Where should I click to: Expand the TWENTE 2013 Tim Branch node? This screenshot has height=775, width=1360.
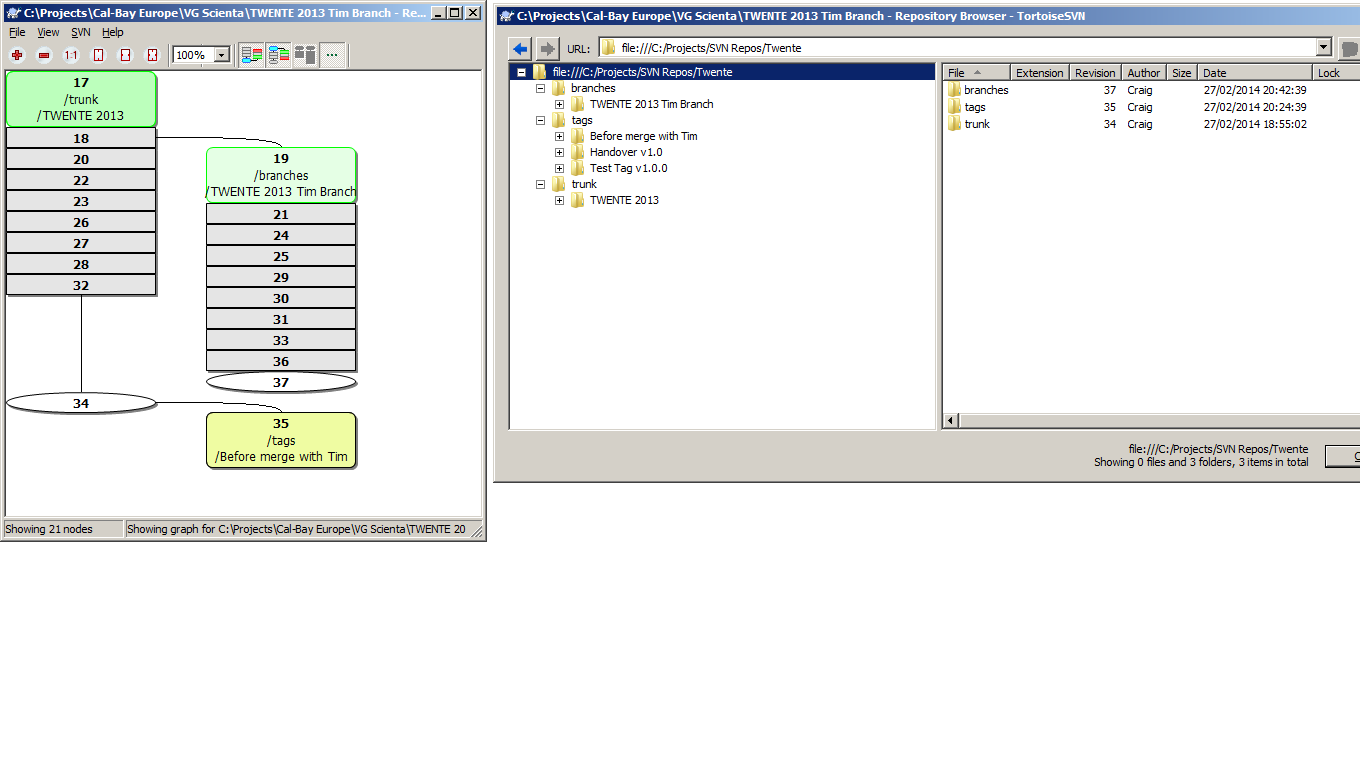pyautogui.click(x=560, y=104)
